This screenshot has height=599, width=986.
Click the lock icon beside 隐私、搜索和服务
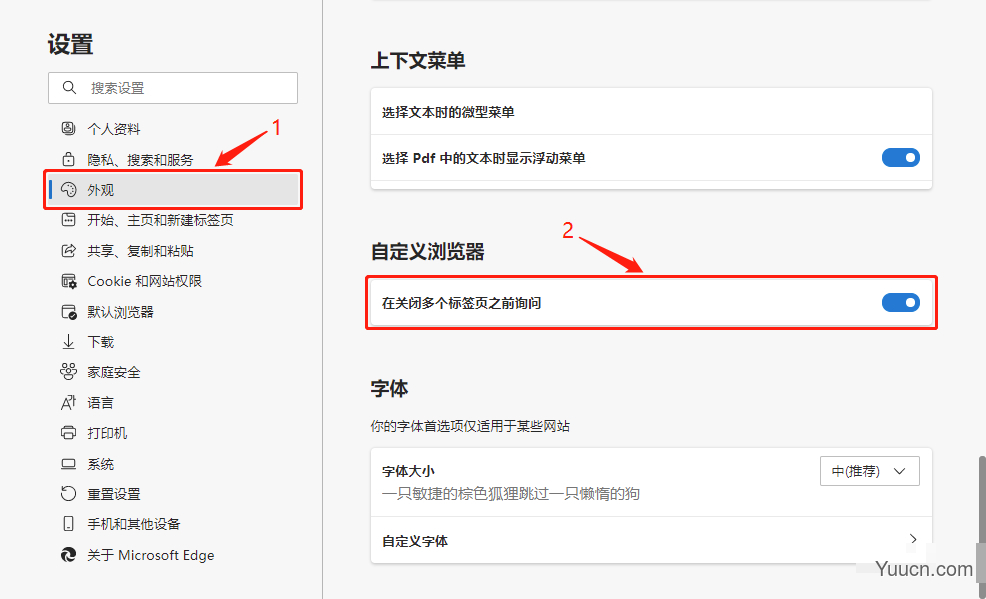(x=68, y=159)
